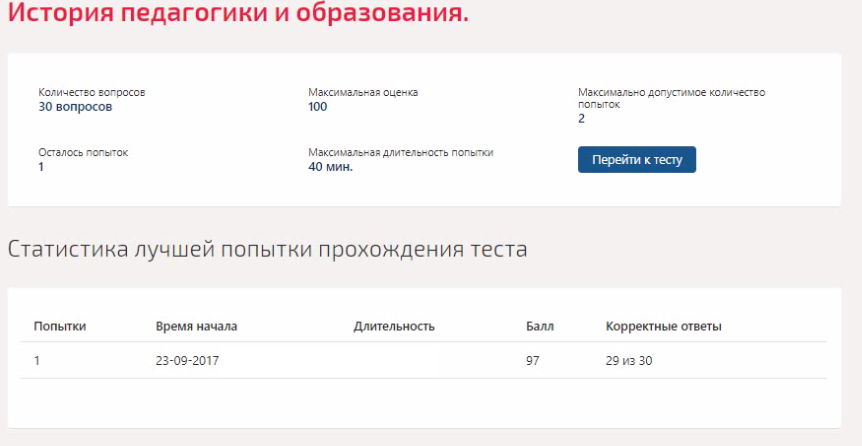
Task: Click the "Перейти к тесту" button
Action: [x=636, y=160]
